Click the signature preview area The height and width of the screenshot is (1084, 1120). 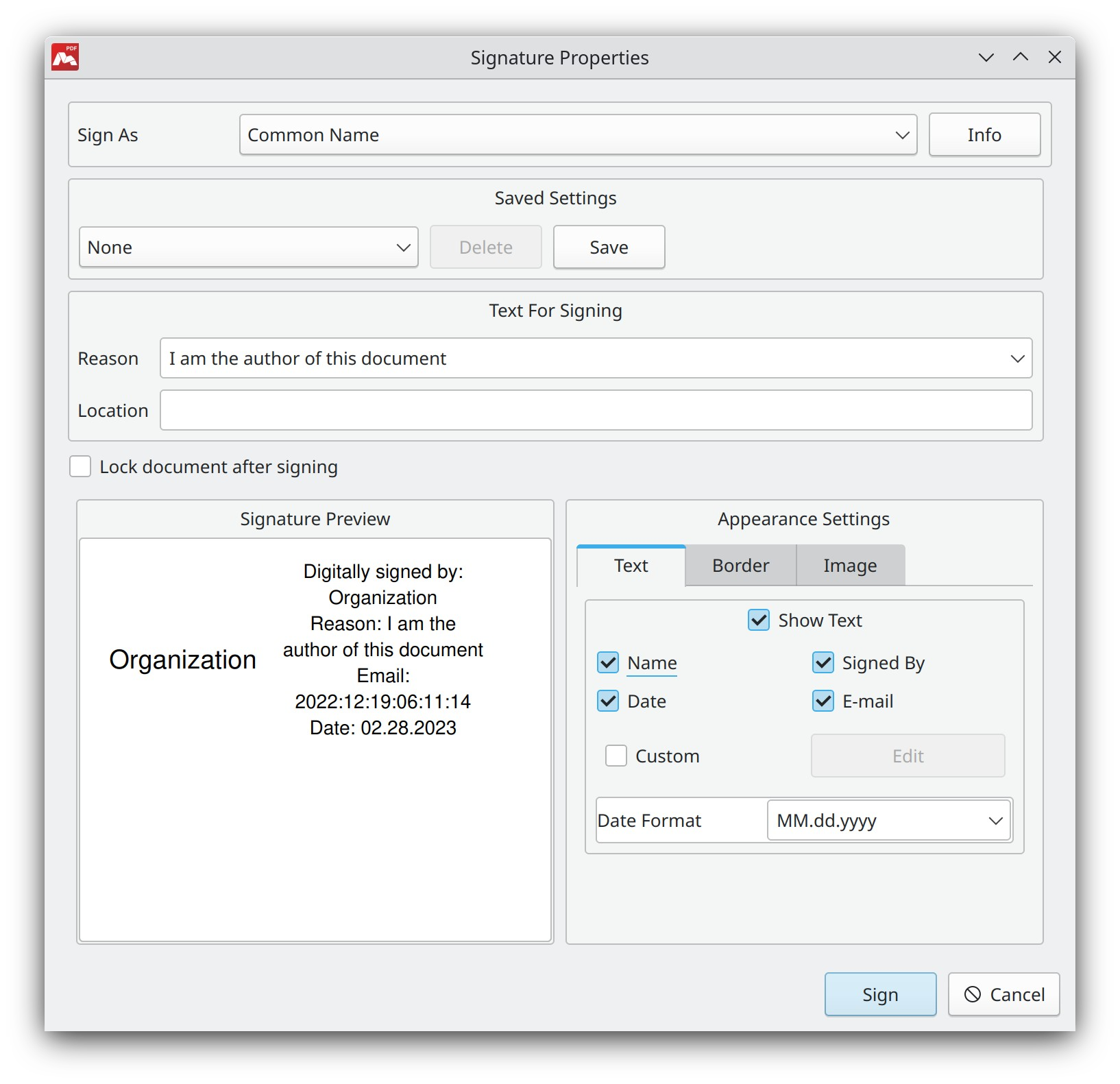coord(315,740)
